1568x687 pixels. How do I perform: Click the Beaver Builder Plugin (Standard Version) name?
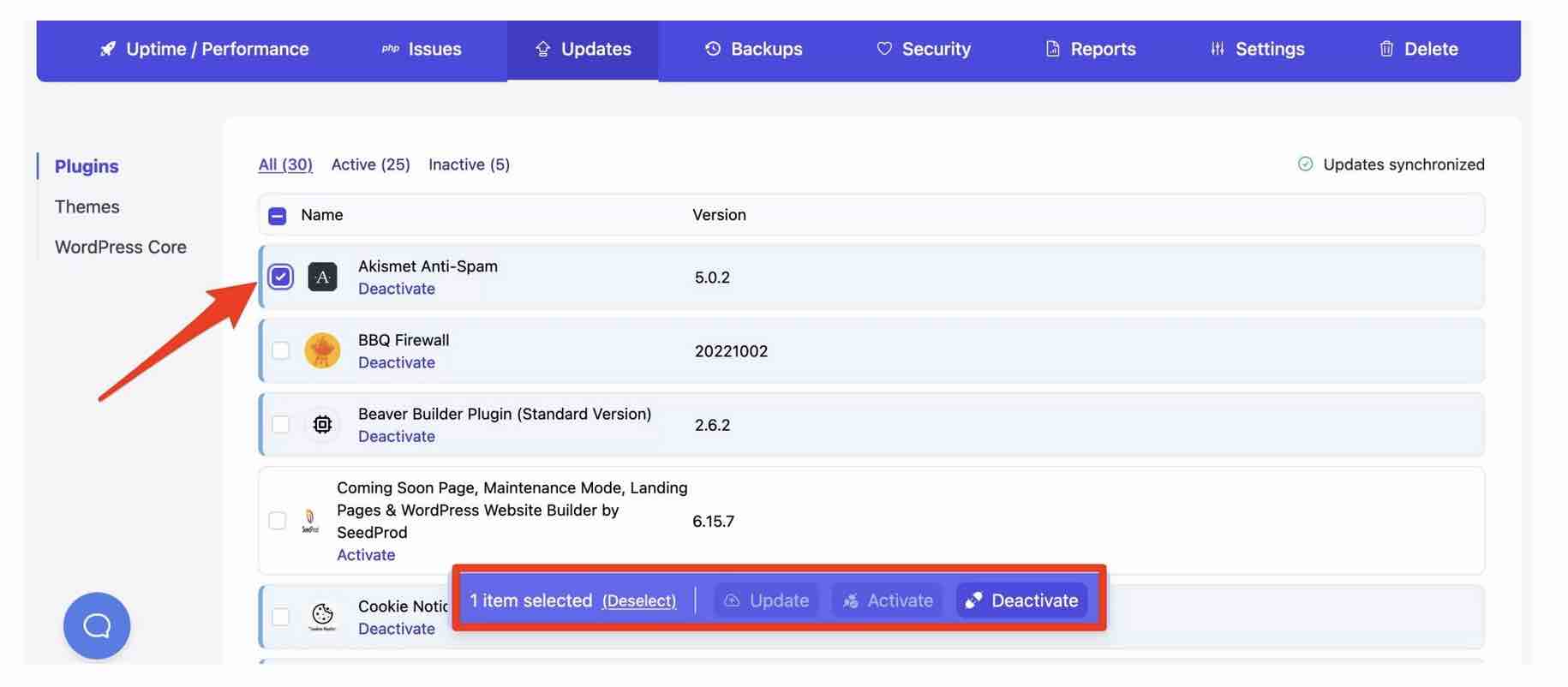(505, 414)
